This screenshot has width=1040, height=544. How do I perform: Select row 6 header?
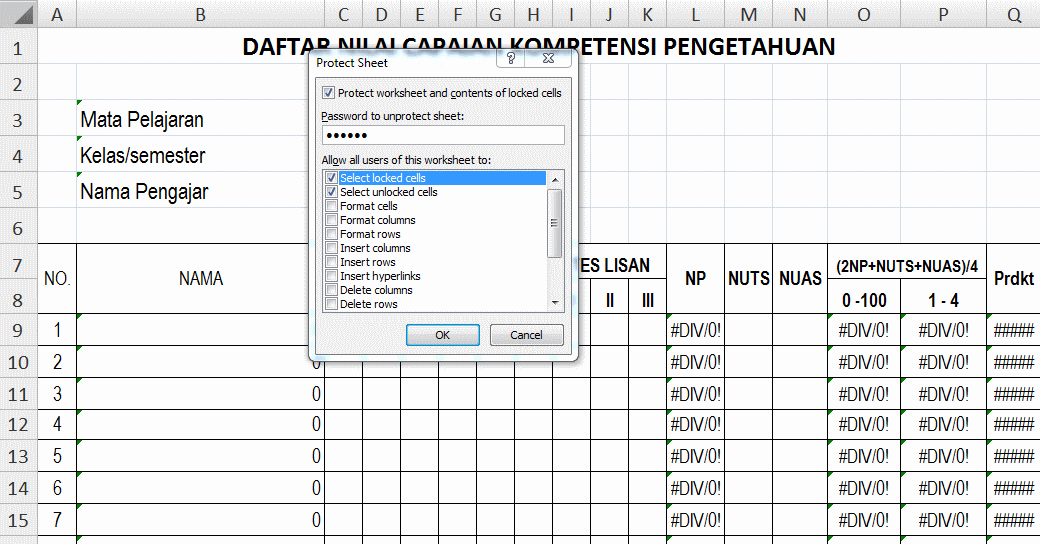point(19,228)
